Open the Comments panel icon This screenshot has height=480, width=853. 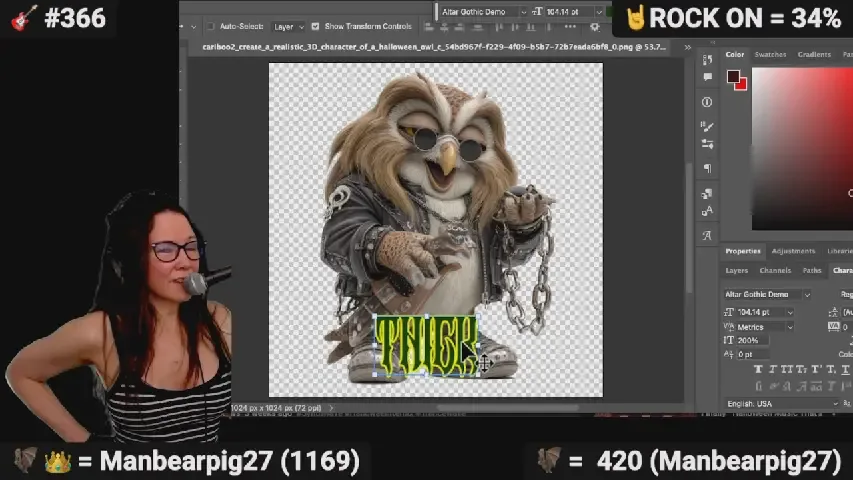click(x=707, y=78)
